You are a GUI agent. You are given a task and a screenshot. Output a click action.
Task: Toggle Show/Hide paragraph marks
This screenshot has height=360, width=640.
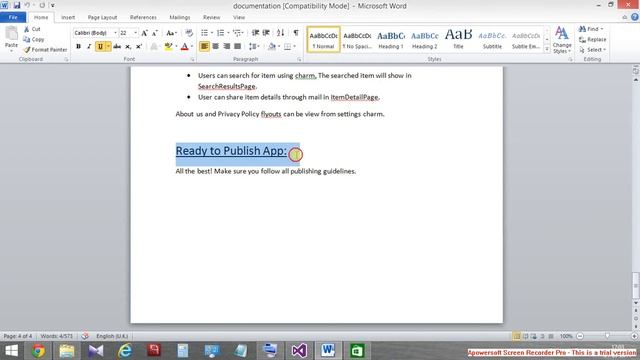[296, 33]
